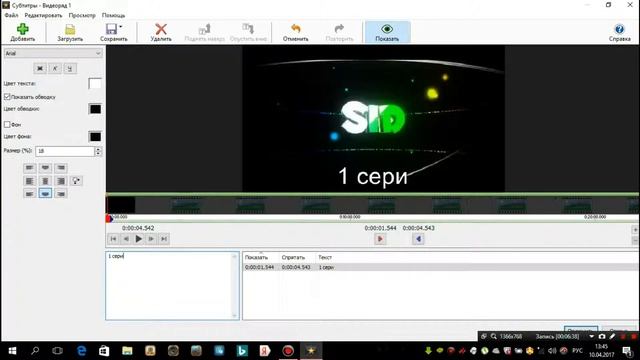Viewport: 640px width, 360px height.
Task: Position subtitle at top right
Action: click(61, 168)
